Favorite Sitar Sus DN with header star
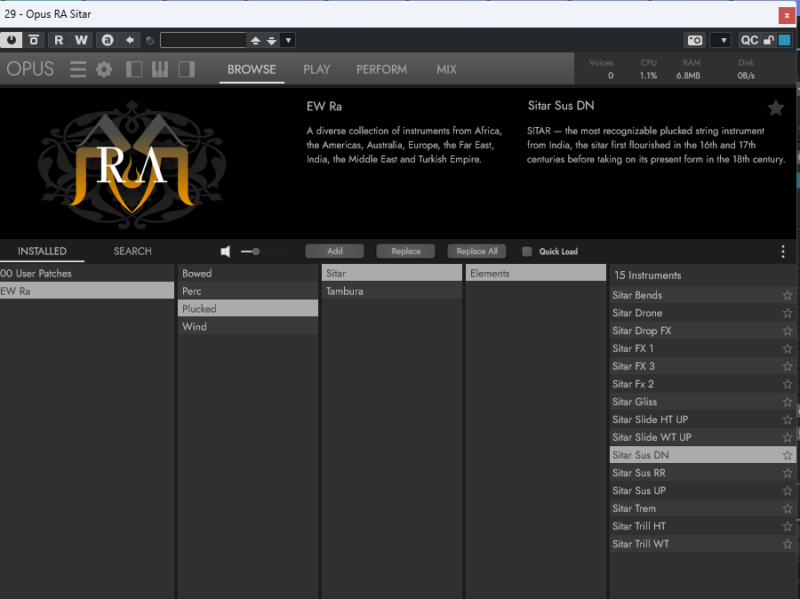 point(776,108)
